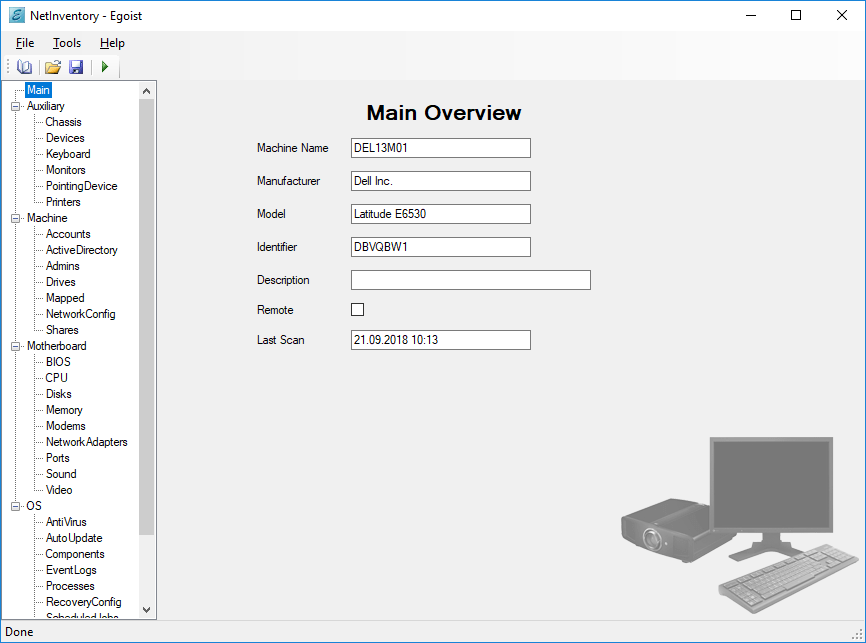Select Keyboard under Auxiliary
This screenshot has height=643, width=866.
68,154
